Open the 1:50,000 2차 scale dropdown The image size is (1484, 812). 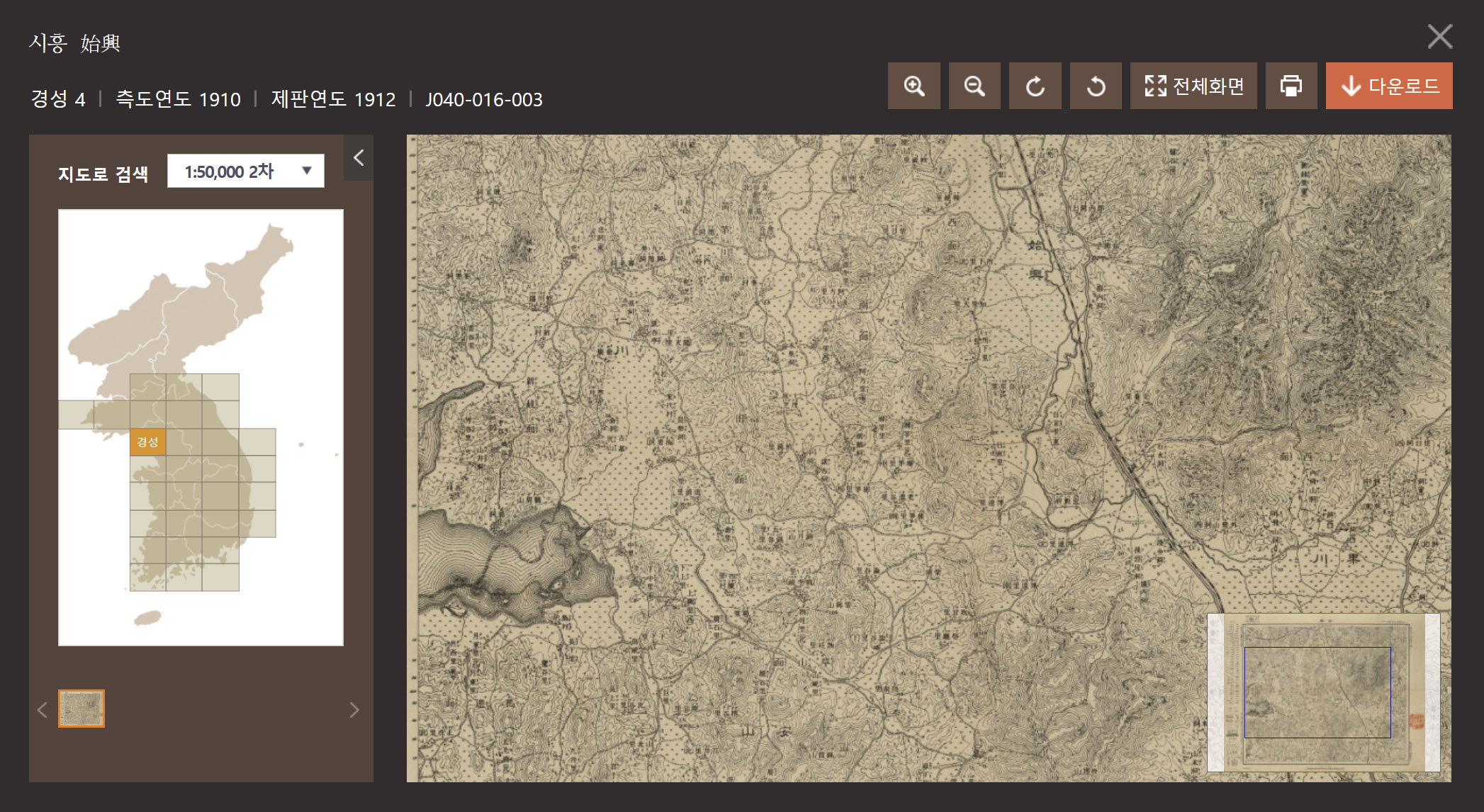tap(245, 171)
